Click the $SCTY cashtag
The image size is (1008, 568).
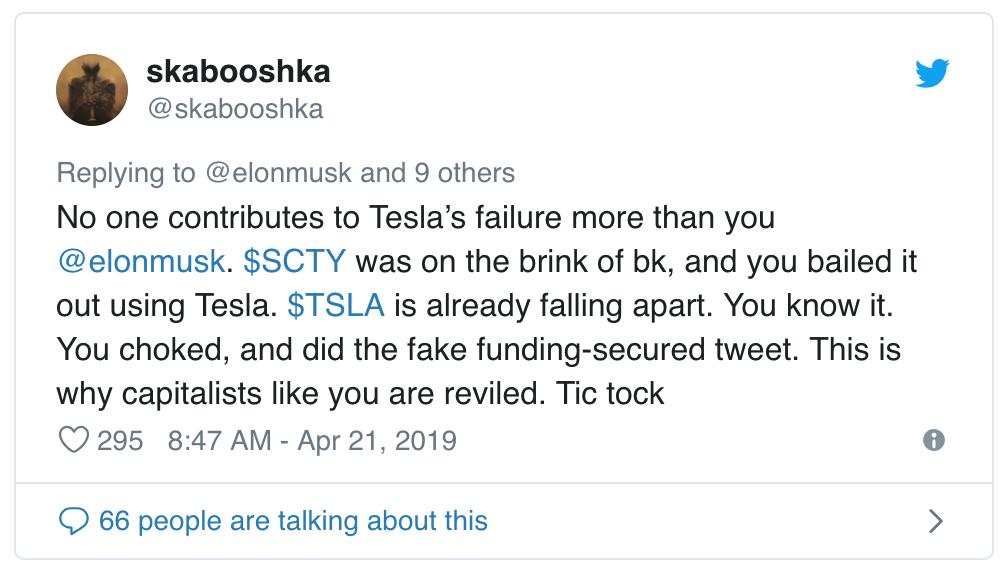point(294,262)
